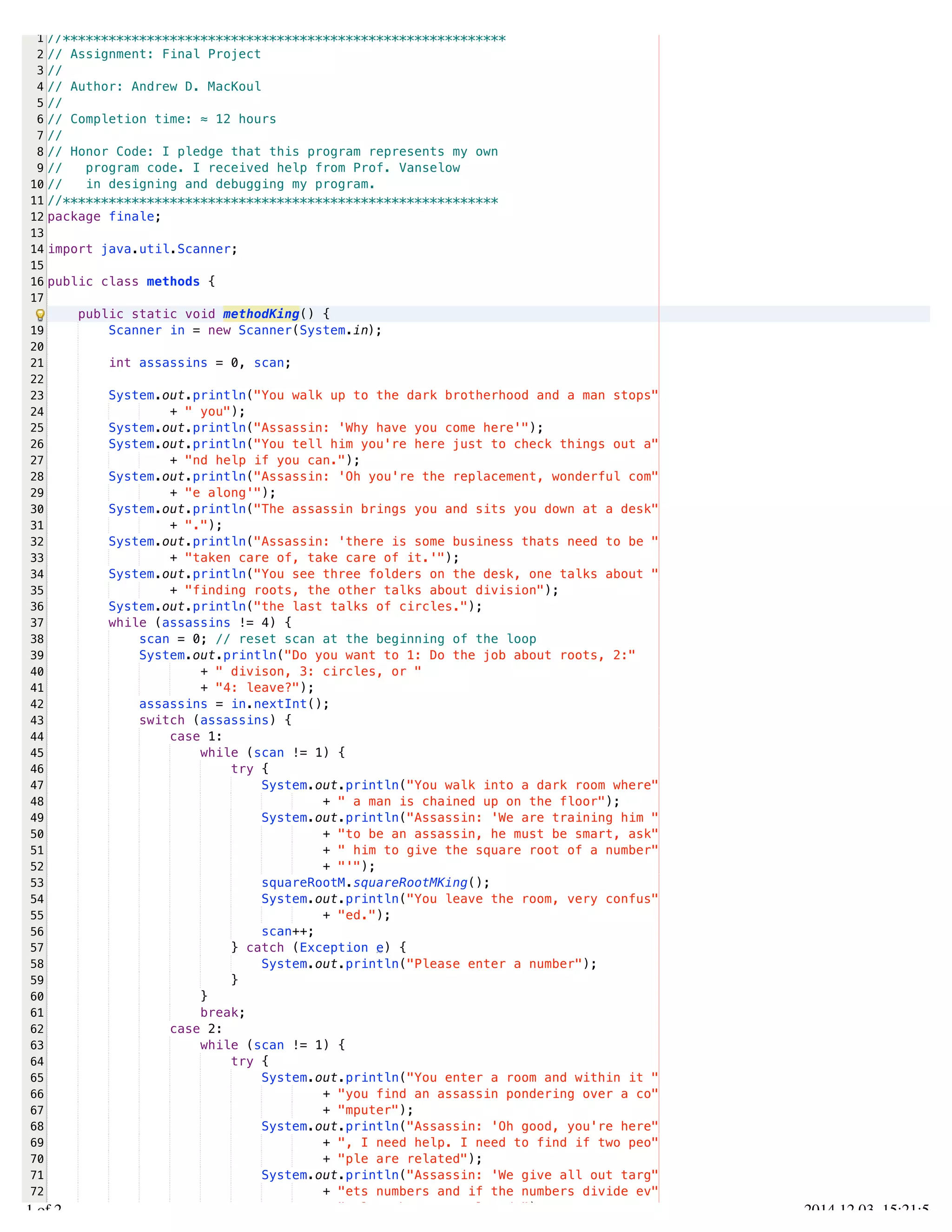Click the " divison, 3: circles, or " string

tap(318, 671)
